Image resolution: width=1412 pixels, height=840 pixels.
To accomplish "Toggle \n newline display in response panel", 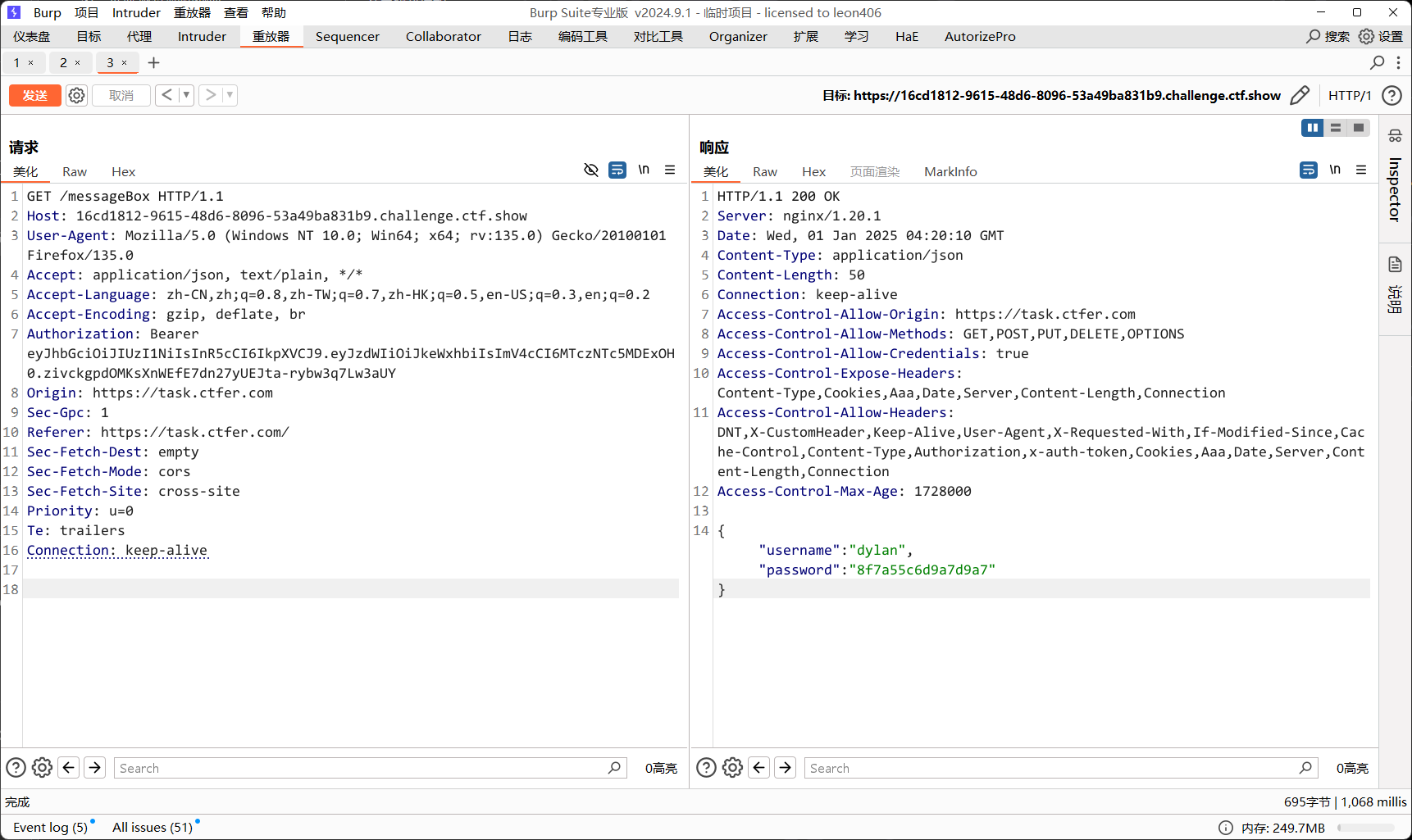I will [1335, 170].
